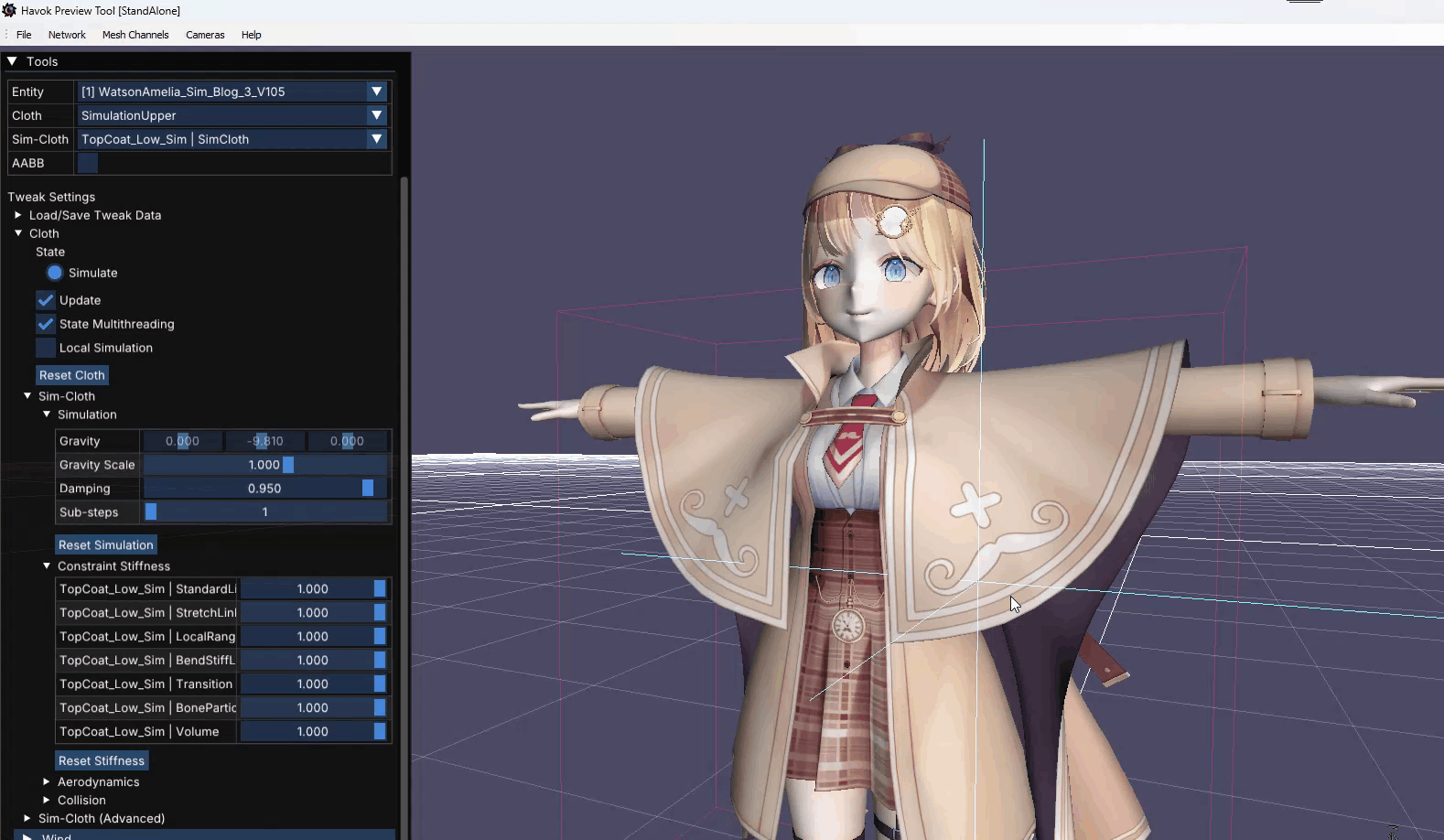Click the Damping slider
The width and height of the screenshot is (1444, 840).
(x=265, y=489)
